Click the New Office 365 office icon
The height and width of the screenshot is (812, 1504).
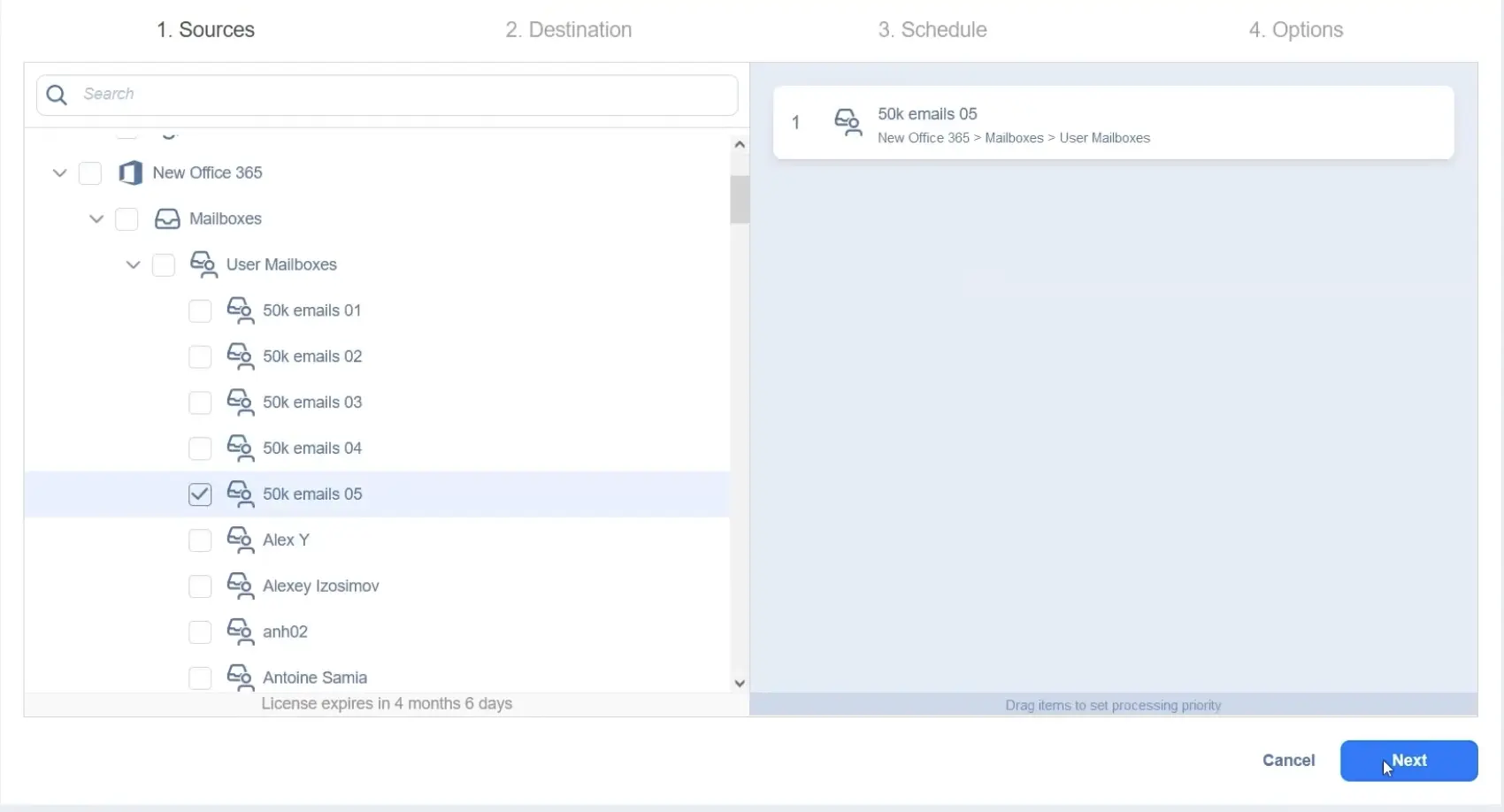pos(130,172)
